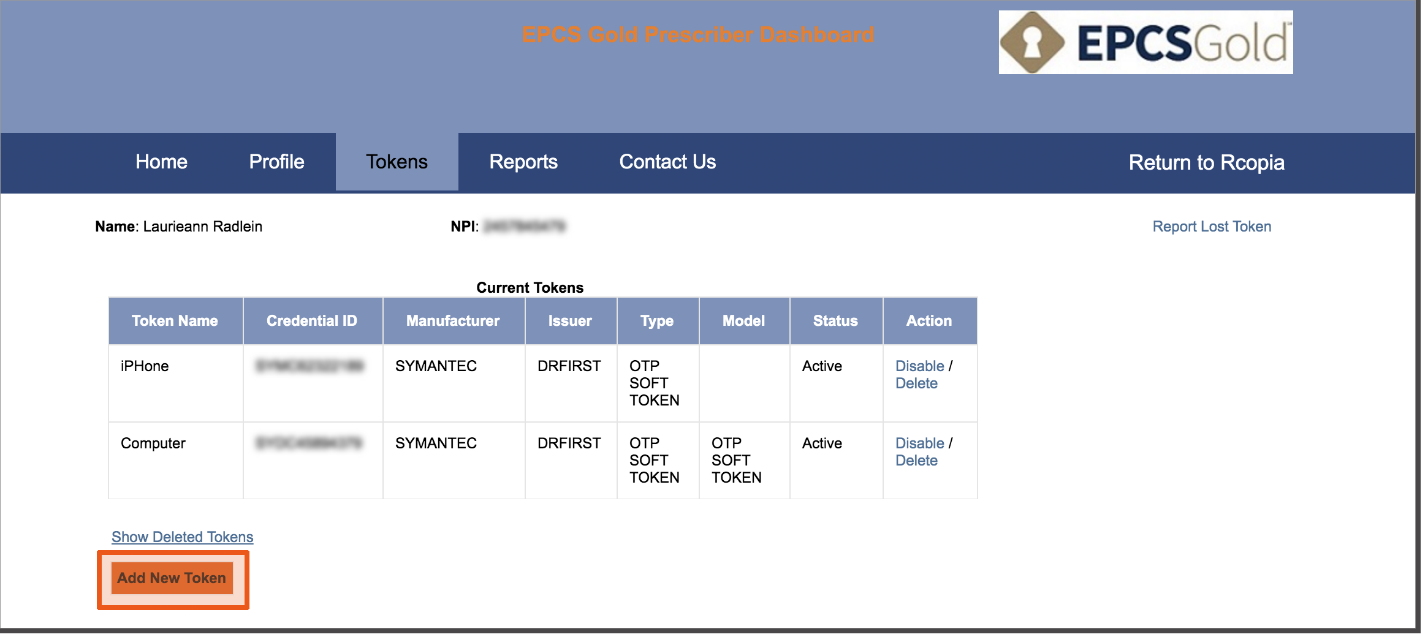
Task: Click the Token Name column header
Action: [175, 321]
